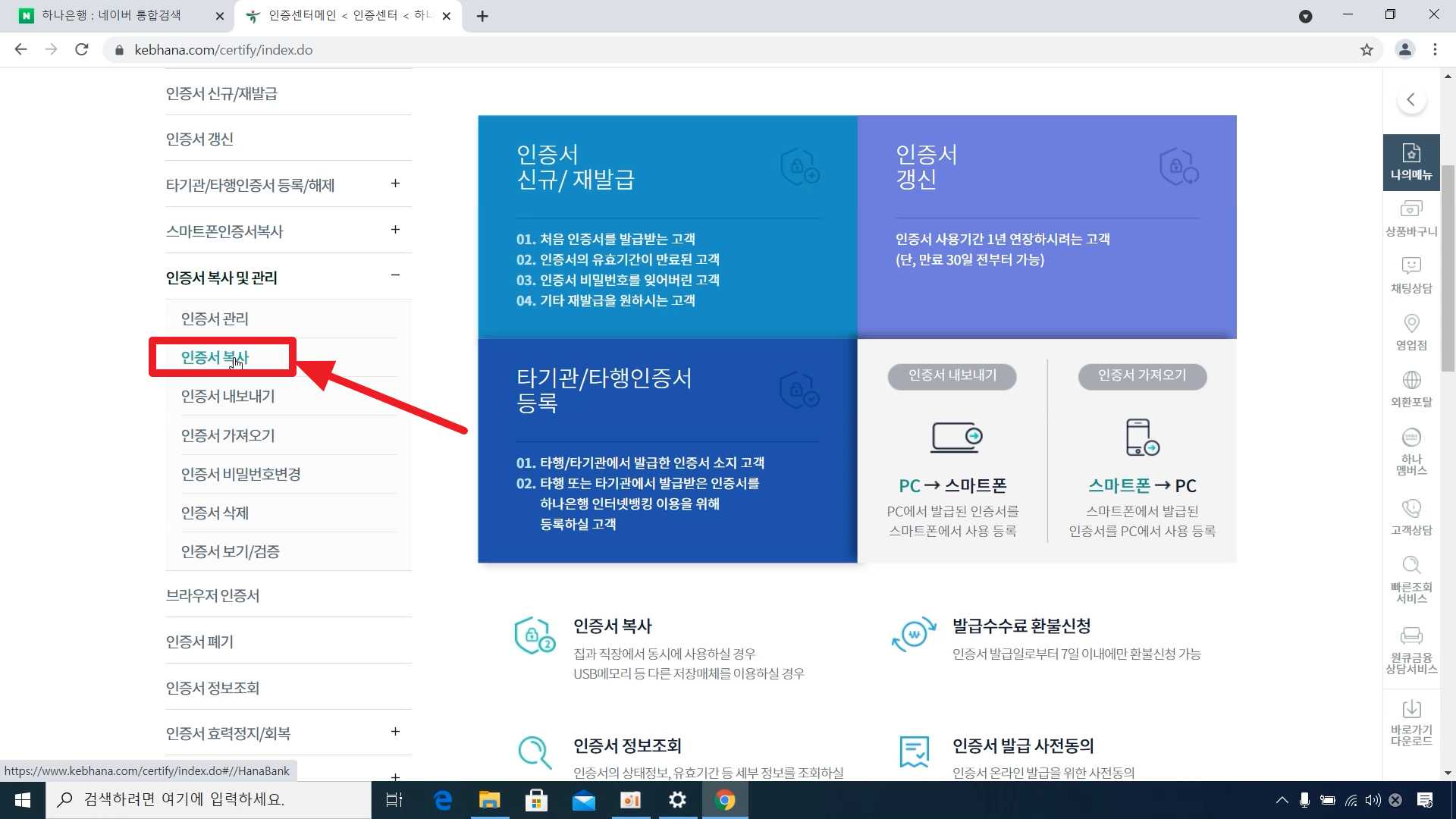The width and height of the screenshot is (1456, 819).
Task: Open 나의메뉴 in the right sidebar
Action: (x=1410, y=162)
